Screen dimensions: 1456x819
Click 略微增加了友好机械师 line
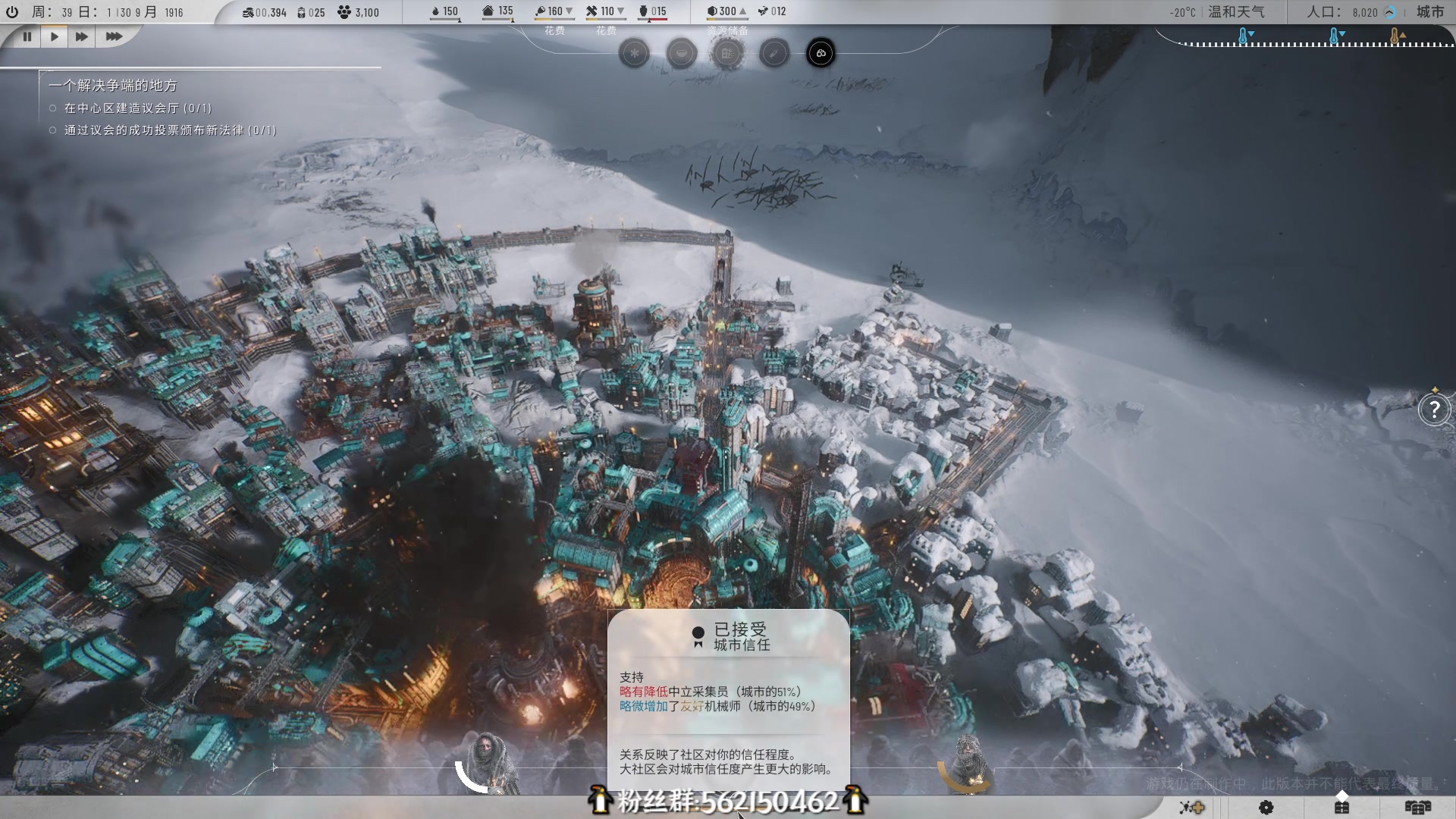(x=717, y=706)
